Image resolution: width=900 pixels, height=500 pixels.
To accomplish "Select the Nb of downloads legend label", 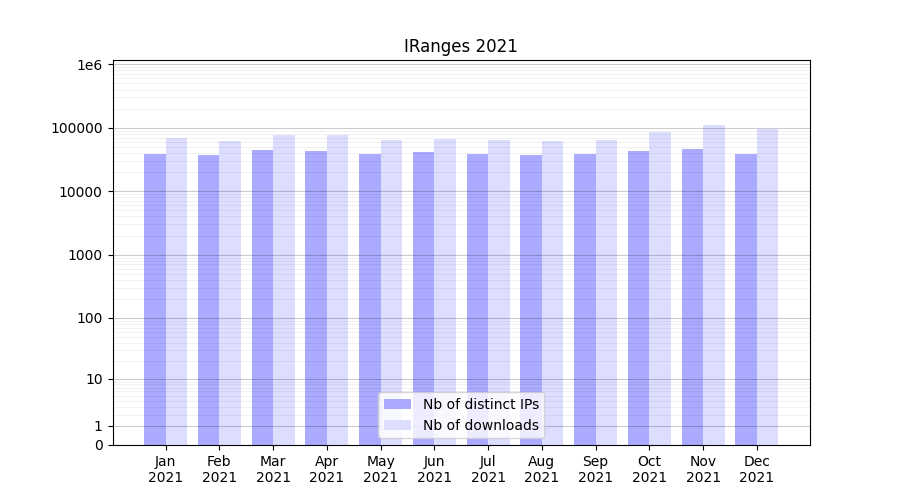I will coord(480,425).
